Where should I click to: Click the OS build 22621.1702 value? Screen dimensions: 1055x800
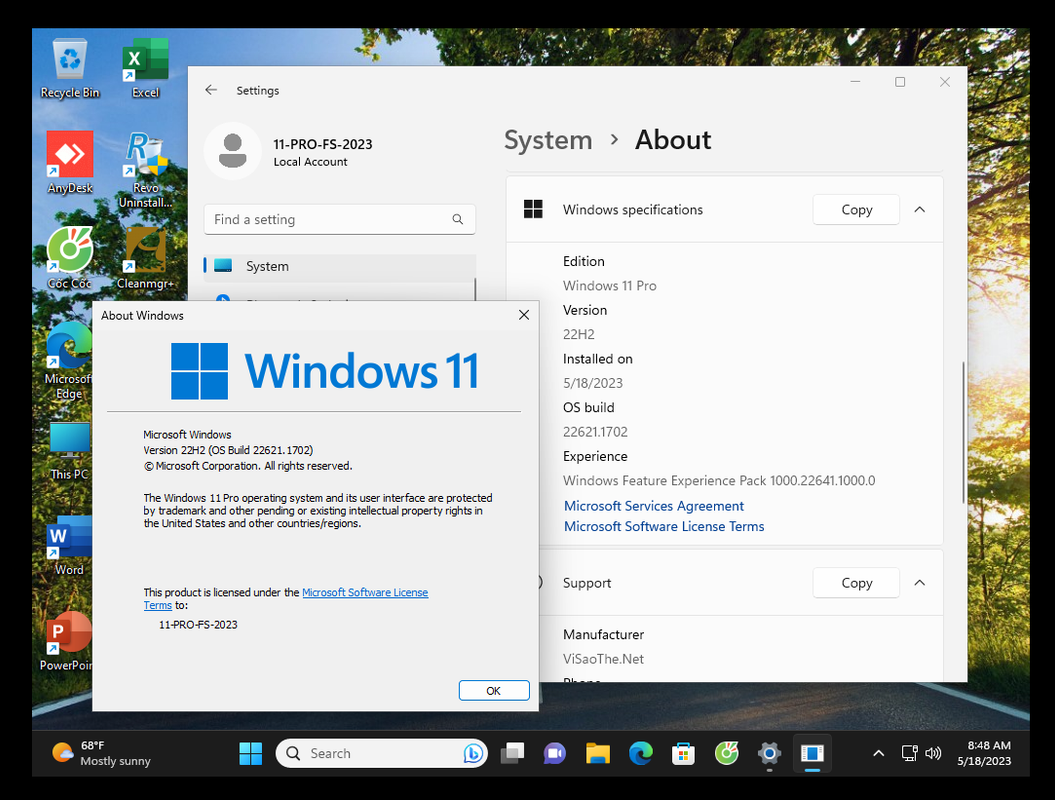click(595, 432)
